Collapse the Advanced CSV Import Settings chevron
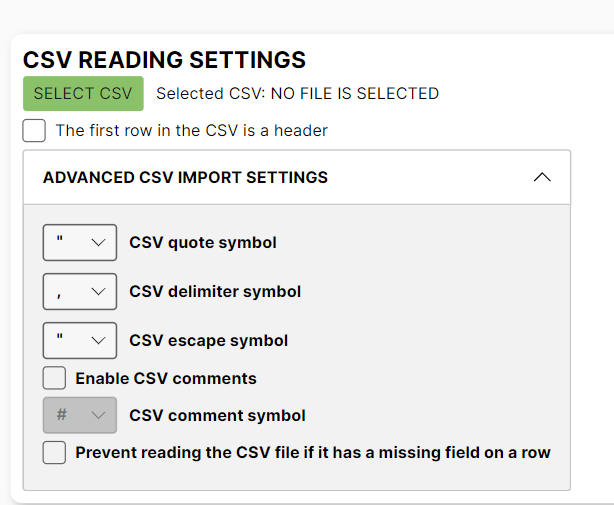This screenshot has width=614, height=505. [542, 178]
